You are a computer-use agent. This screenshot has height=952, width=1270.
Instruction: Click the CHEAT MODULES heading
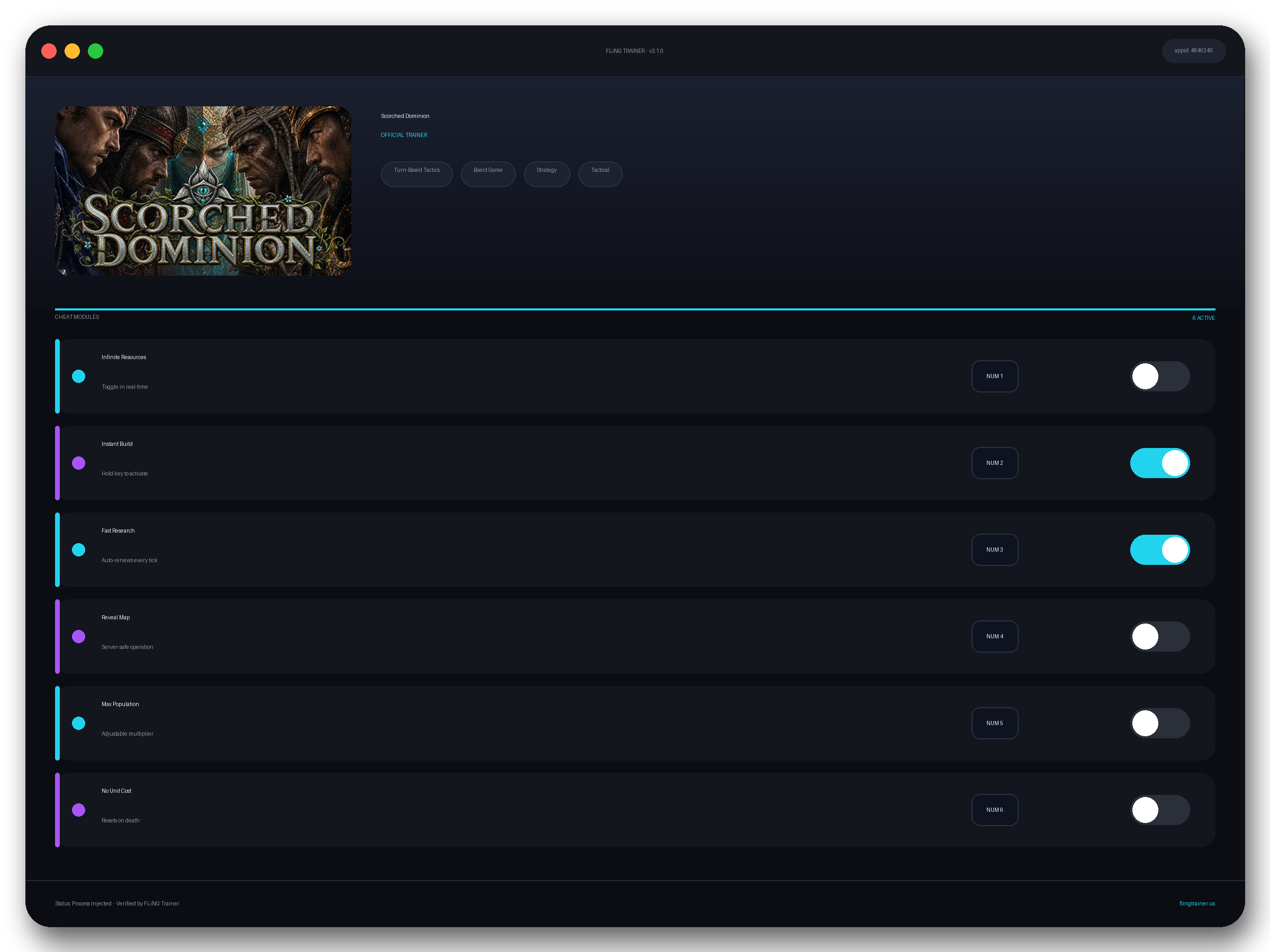(77, 317)
